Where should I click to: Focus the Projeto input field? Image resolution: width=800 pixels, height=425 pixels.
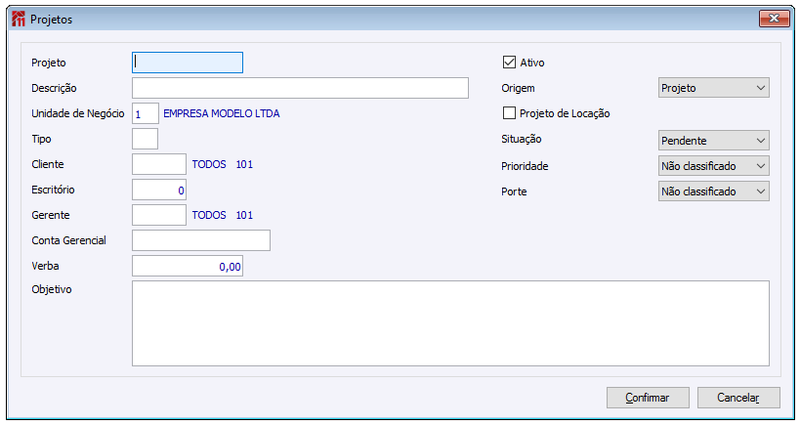click(x=187, y=62)
